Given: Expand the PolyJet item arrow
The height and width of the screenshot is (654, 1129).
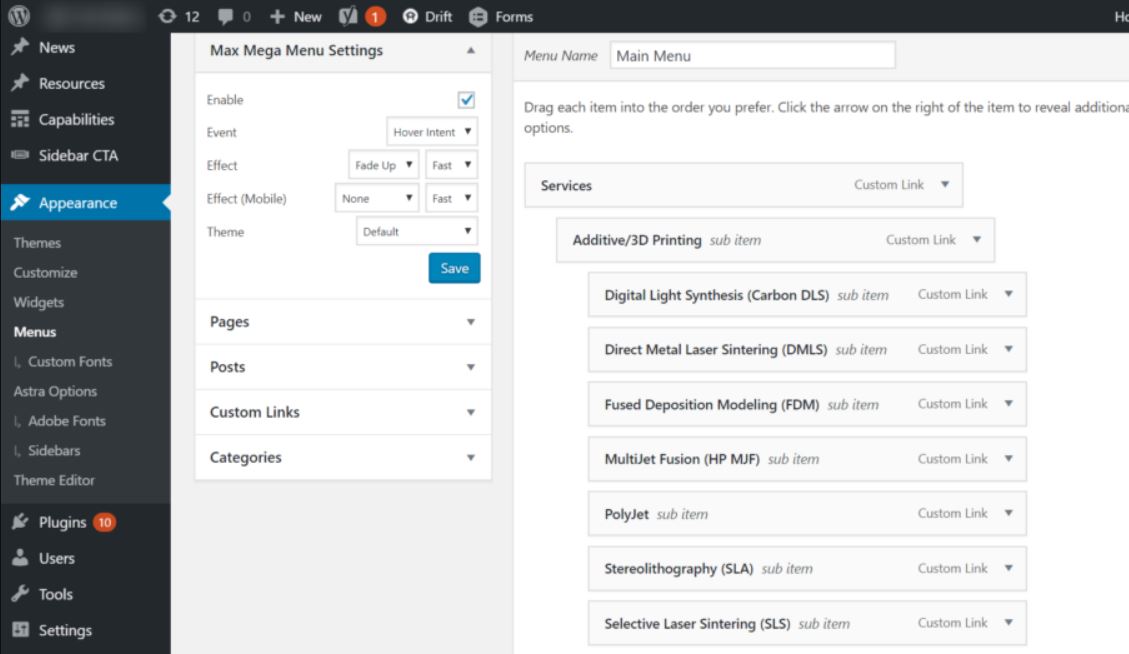Looking at the screenshot, I should point(1008,513).
